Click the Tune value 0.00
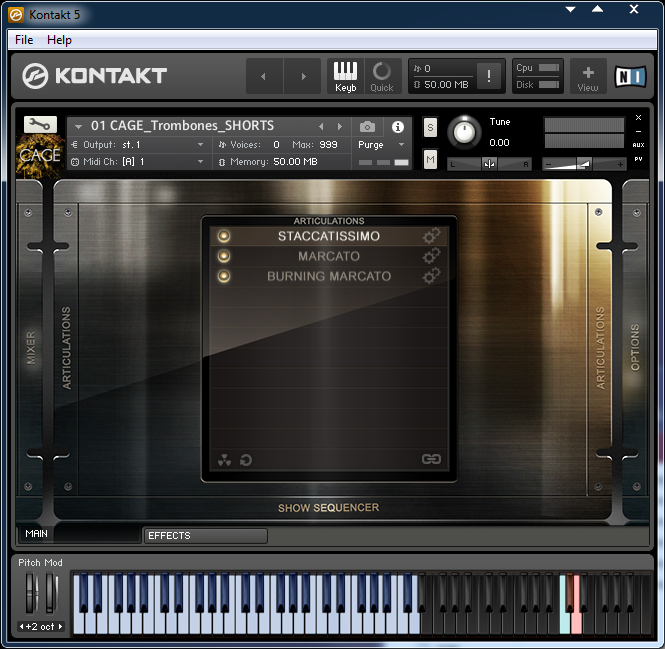The width and height of the screenshot is (665, 649). pyautogui.click(x=499, y=143)
